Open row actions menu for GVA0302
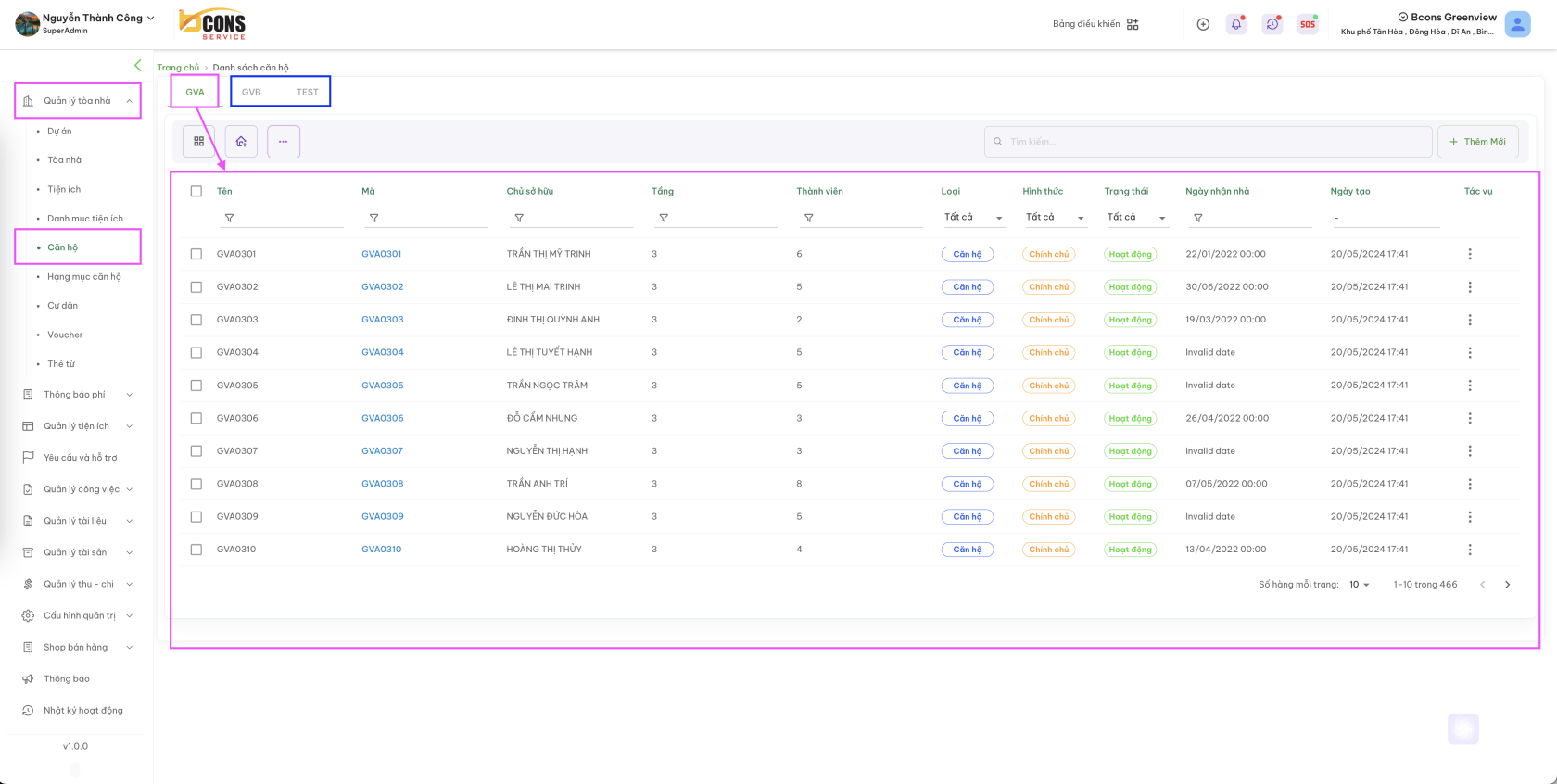This screenshot has width=1557, height=784. point(1470,287)
